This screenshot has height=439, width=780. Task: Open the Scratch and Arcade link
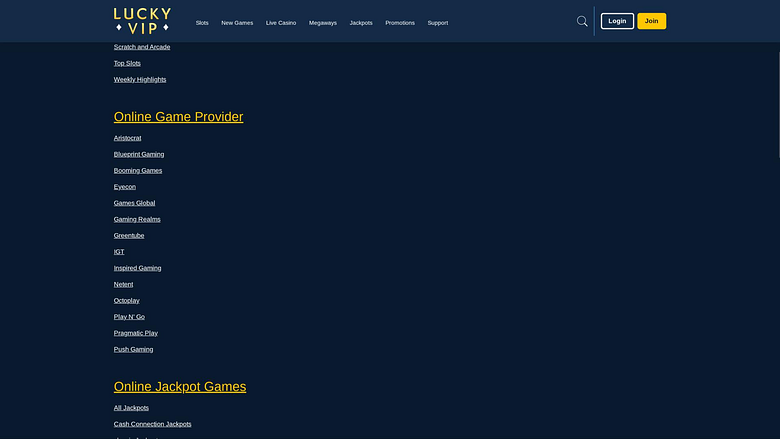(x=142, y=47)
